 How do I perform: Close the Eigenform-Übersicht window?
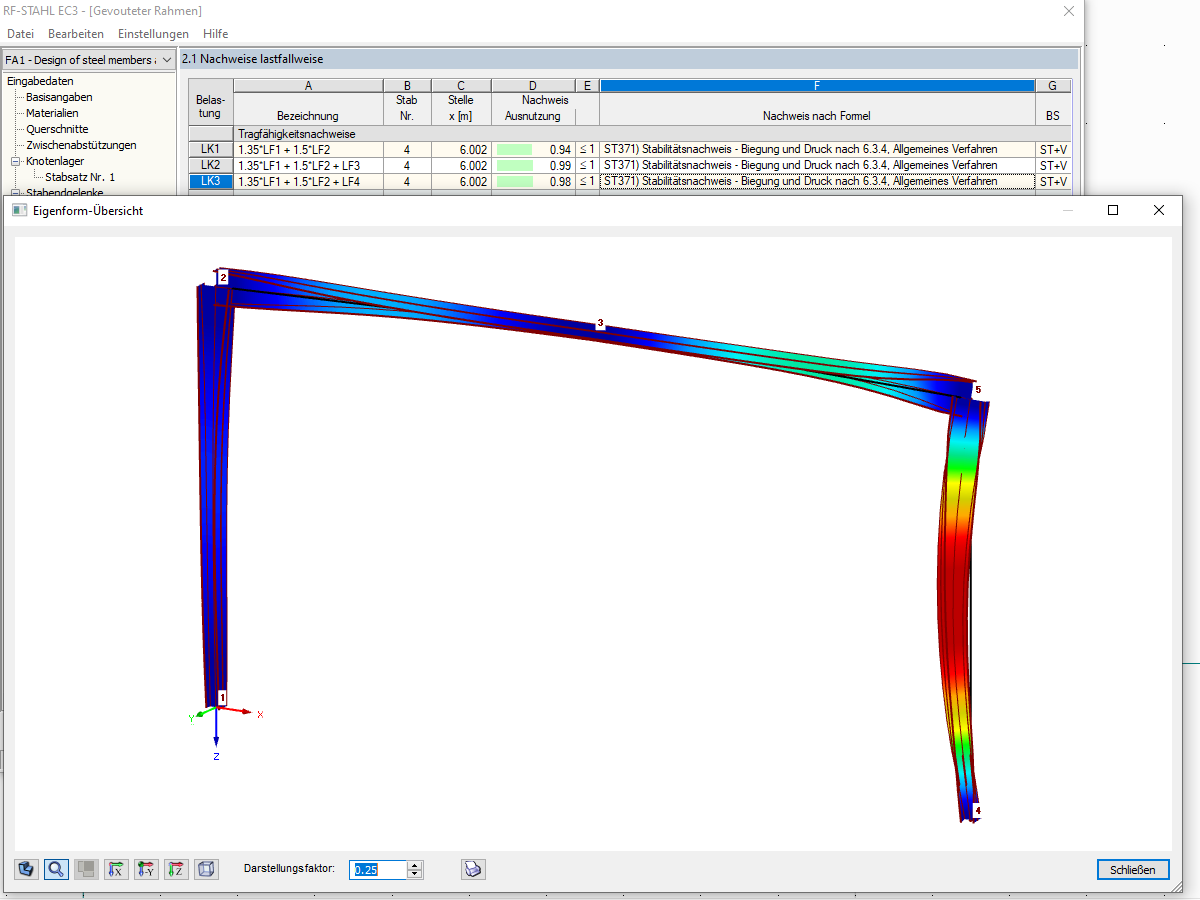point(1159,210)
